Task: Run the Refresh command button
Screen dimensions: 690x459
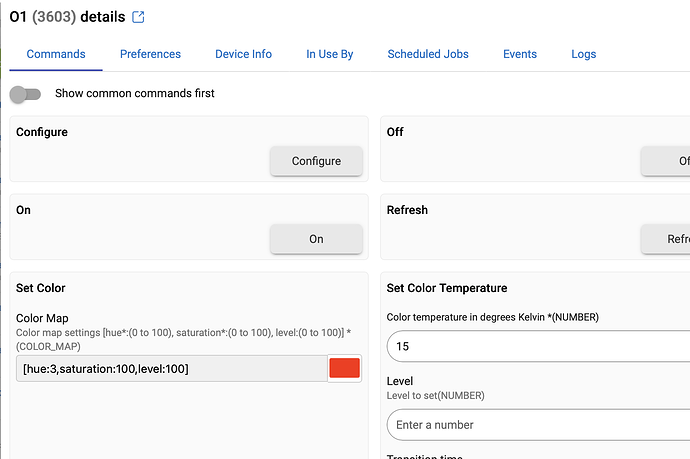Action: click(665, 239)
